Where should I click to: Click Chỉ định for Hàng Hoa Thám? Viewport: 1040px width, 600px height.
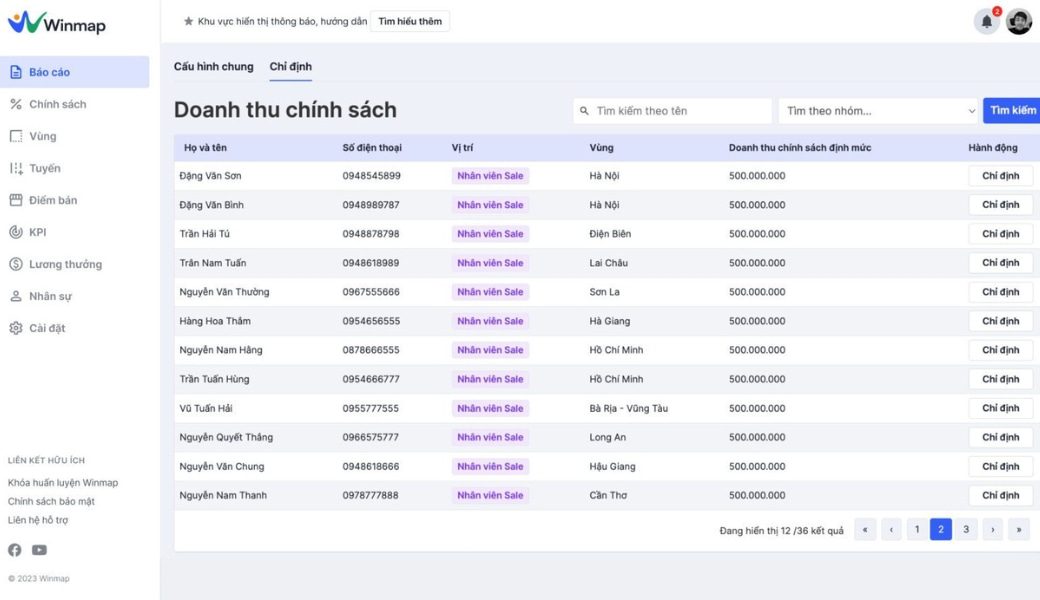pos(1000,321)
